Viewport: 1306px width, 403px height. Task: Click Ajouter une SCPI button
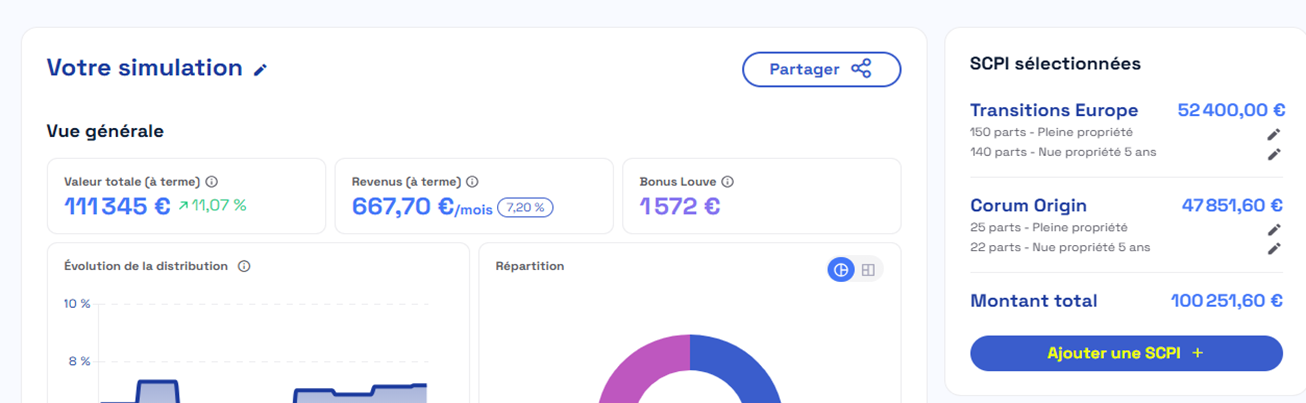(1126, 353)
